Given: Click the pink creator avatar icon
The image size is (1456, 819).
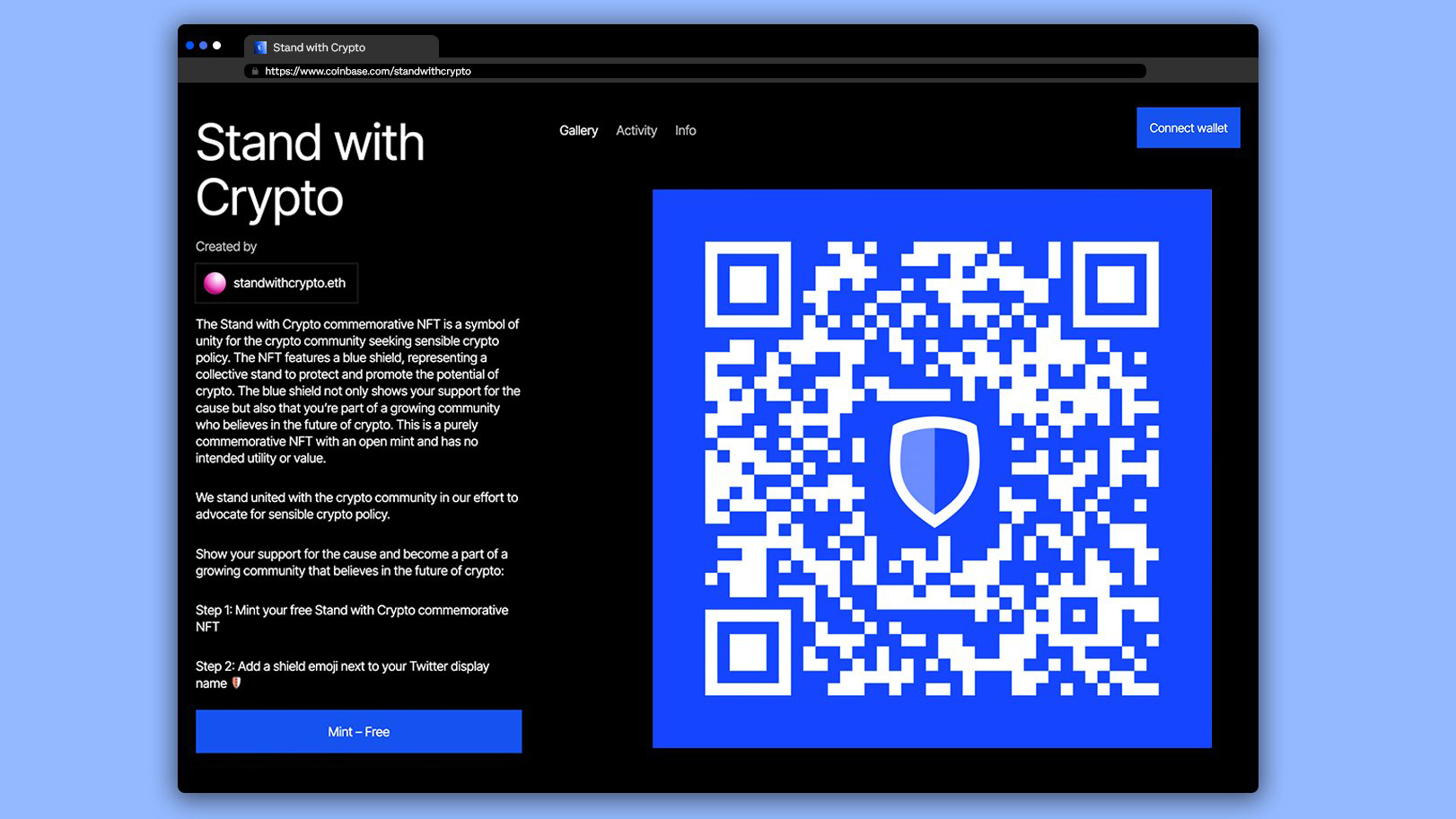Looking at the screenshot, I should pyautogui.click(x=215, y=283).
